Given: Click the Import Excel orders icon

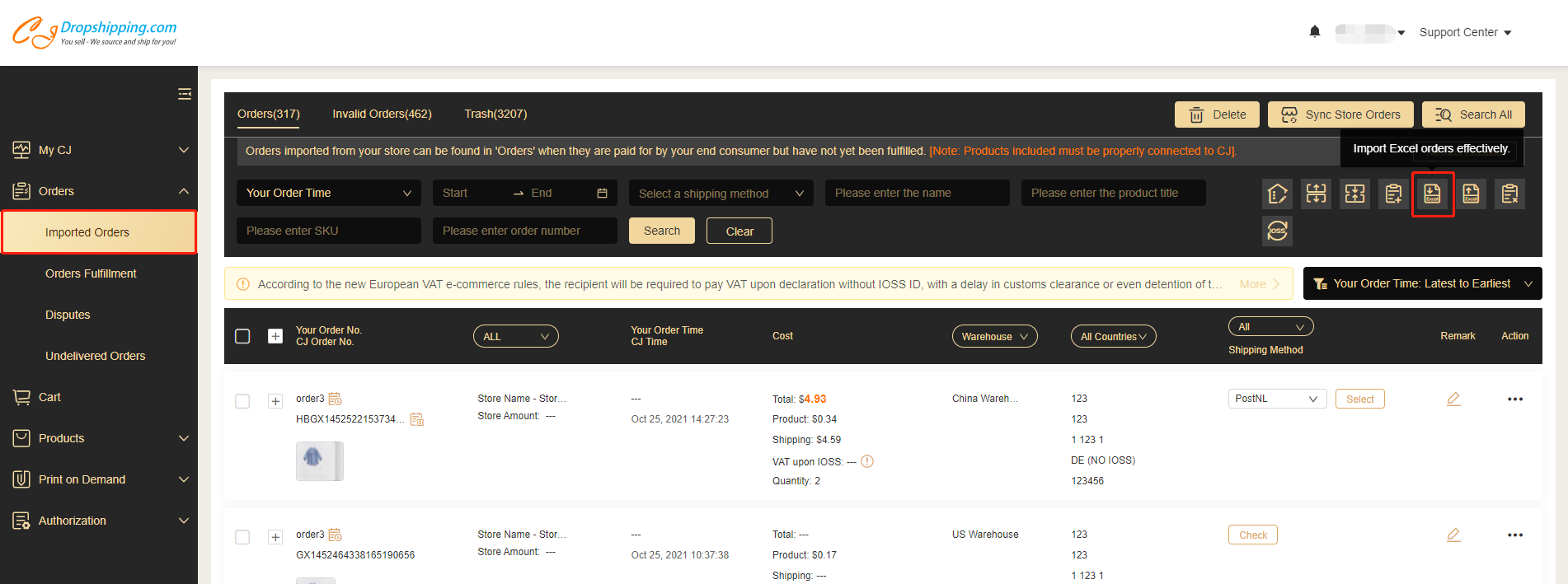Looking at the screenshot, I should 1432,194.
